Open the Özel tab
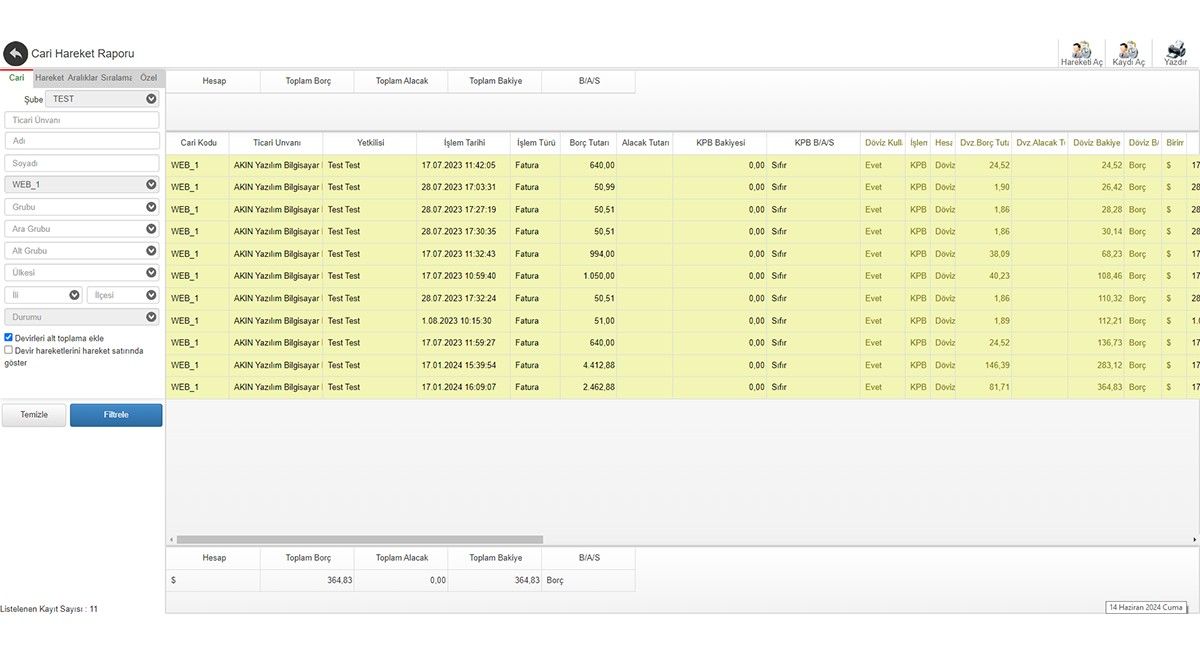Image resolution: width=1200 pixels, height=653 pixels. pyautogui.click(x=148, y=78)
